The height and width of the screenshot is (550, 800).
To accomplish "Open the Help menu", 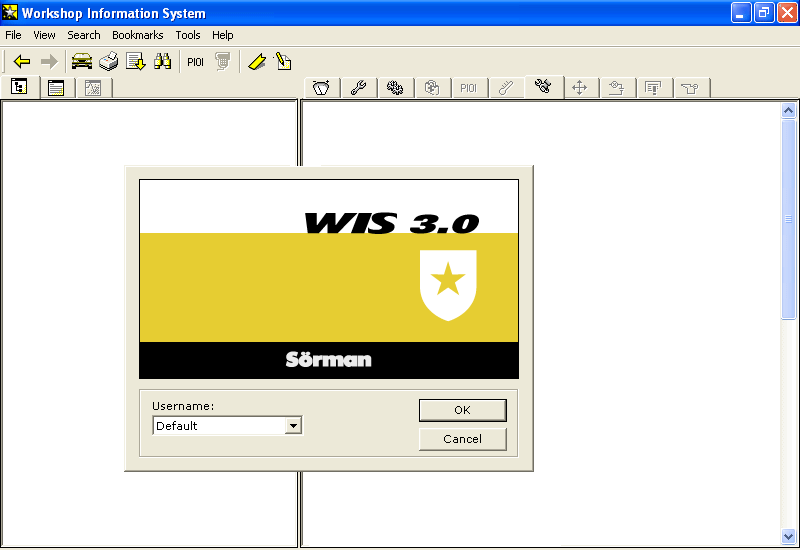I will pyautogui.click(x=222, y=35).
